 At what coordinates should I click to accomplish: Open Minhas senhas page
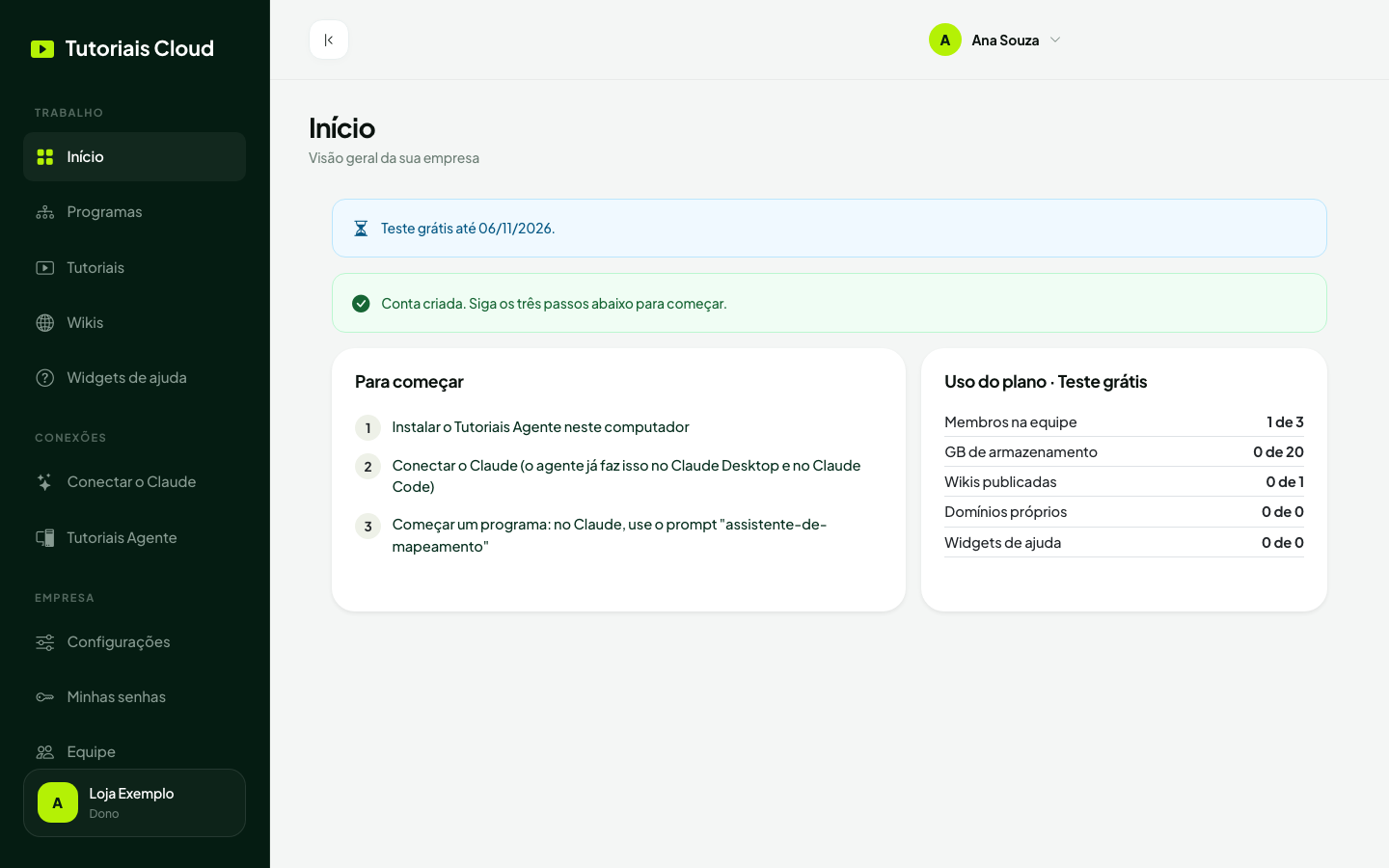(134, 696)
